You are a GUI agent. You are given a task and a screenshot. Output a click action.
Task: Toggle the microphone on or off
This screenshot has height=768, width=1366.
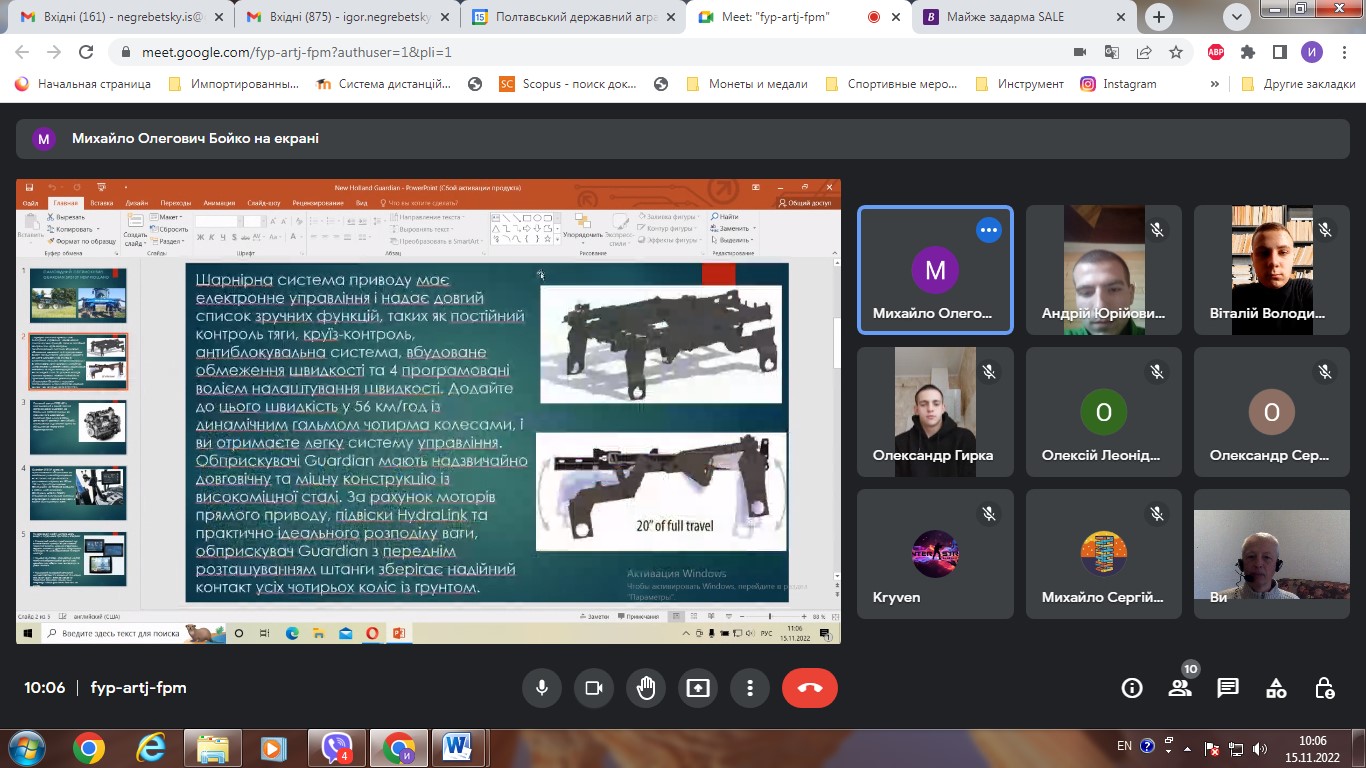point(542,688)
